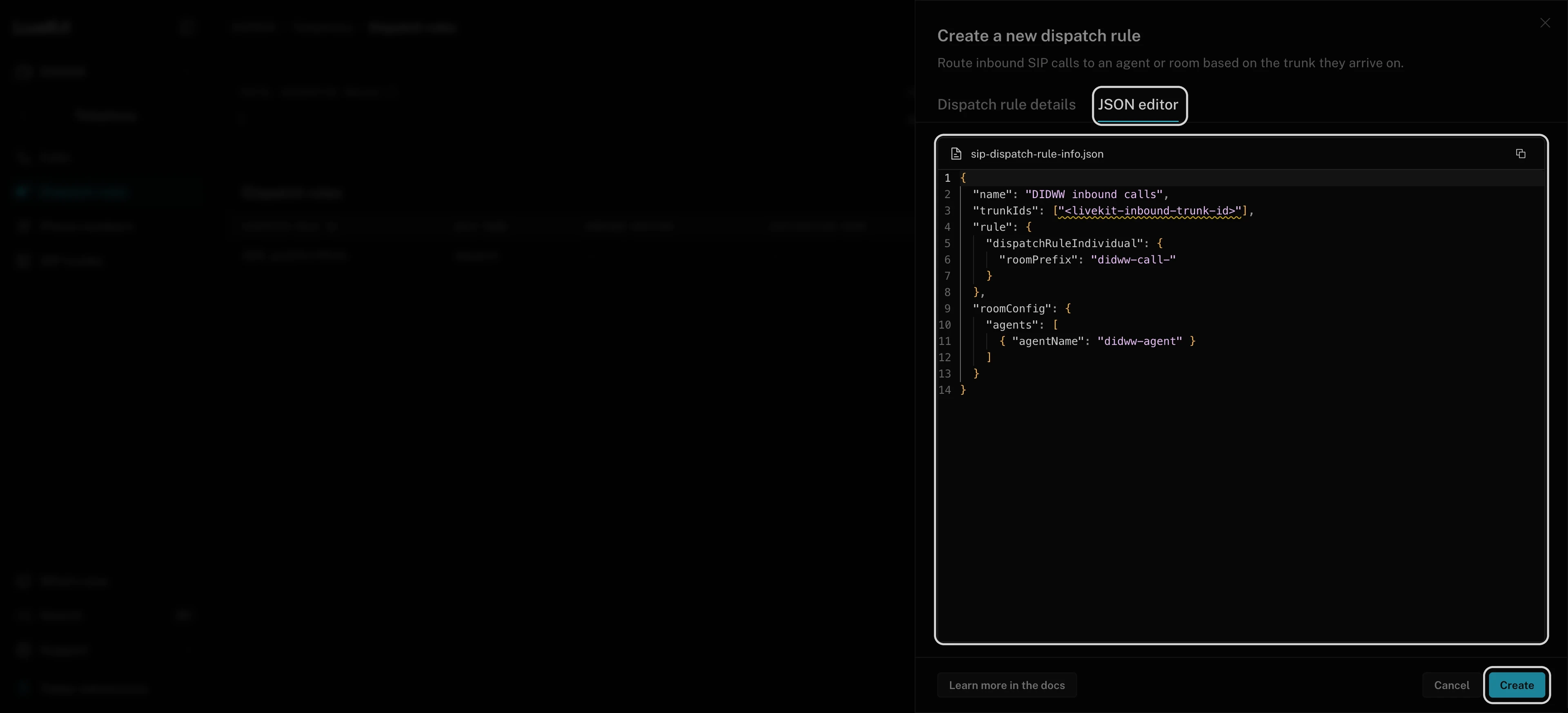Click the Create button
The image size is (1568, 713).
click(1516, 684)
